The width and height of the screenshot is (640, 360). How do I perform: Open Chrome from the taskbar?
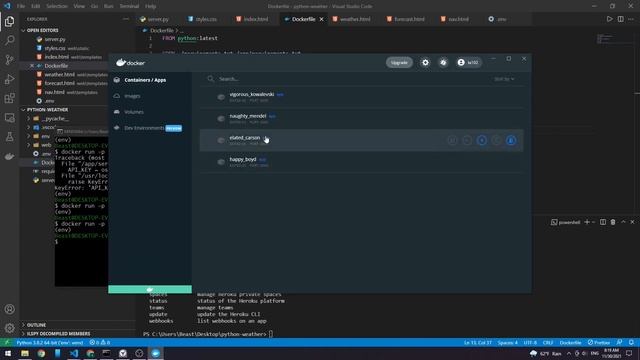click(x=41, y=353)
